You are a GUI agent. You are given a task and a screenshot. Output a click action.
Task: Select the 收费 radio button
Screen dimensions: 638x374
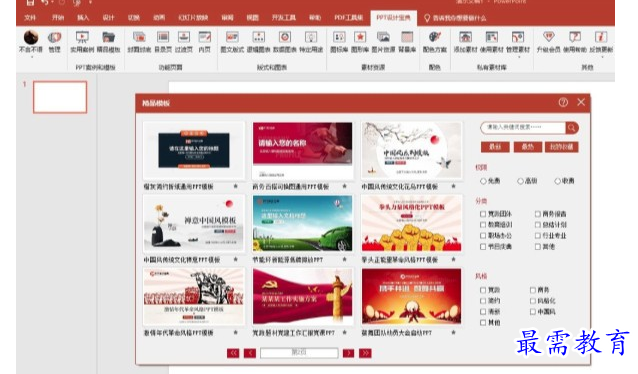[557, 181]
